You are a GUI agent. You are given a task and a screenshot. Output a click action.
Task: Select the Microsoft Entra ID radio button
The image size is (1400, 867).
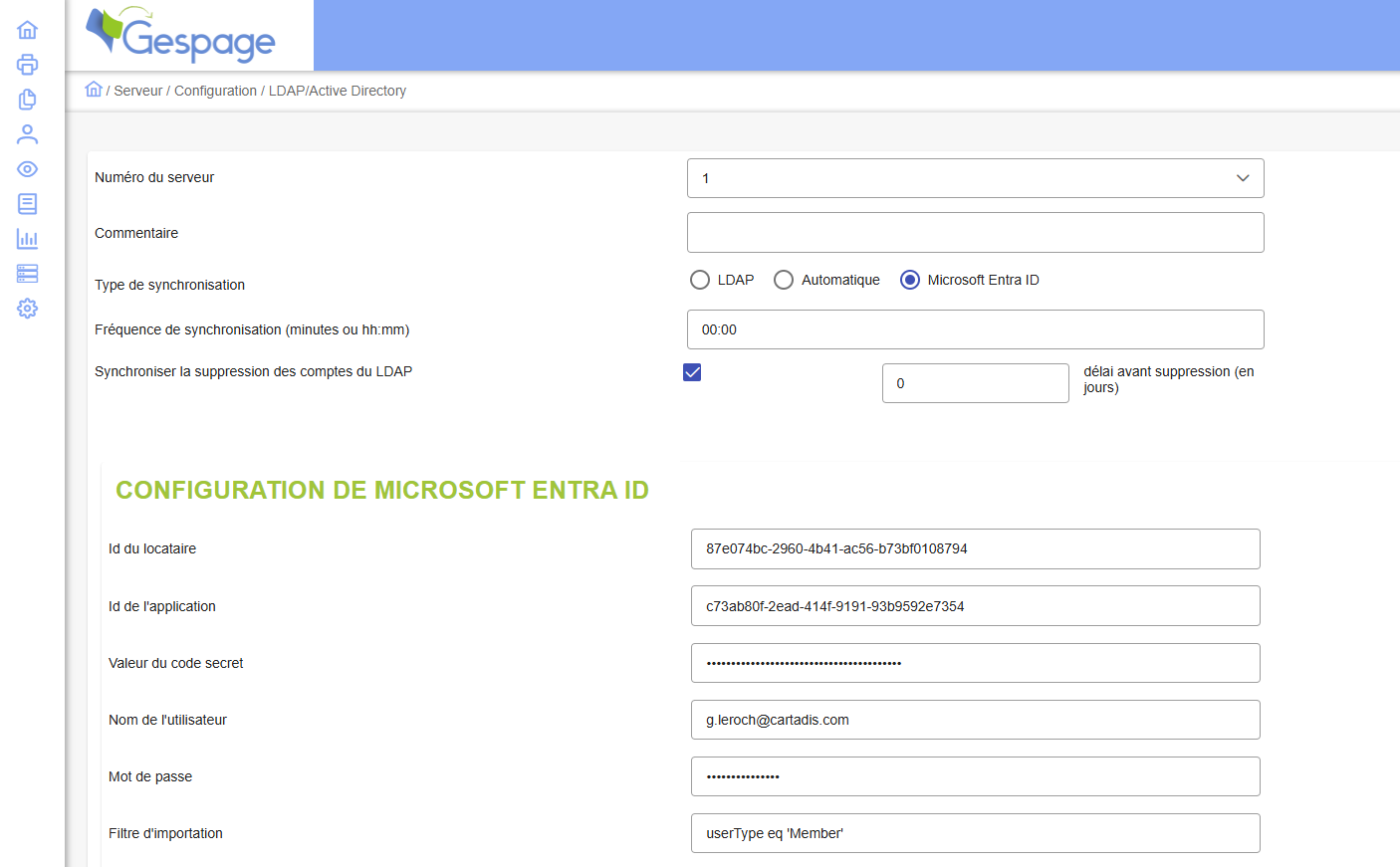point(910,280)
